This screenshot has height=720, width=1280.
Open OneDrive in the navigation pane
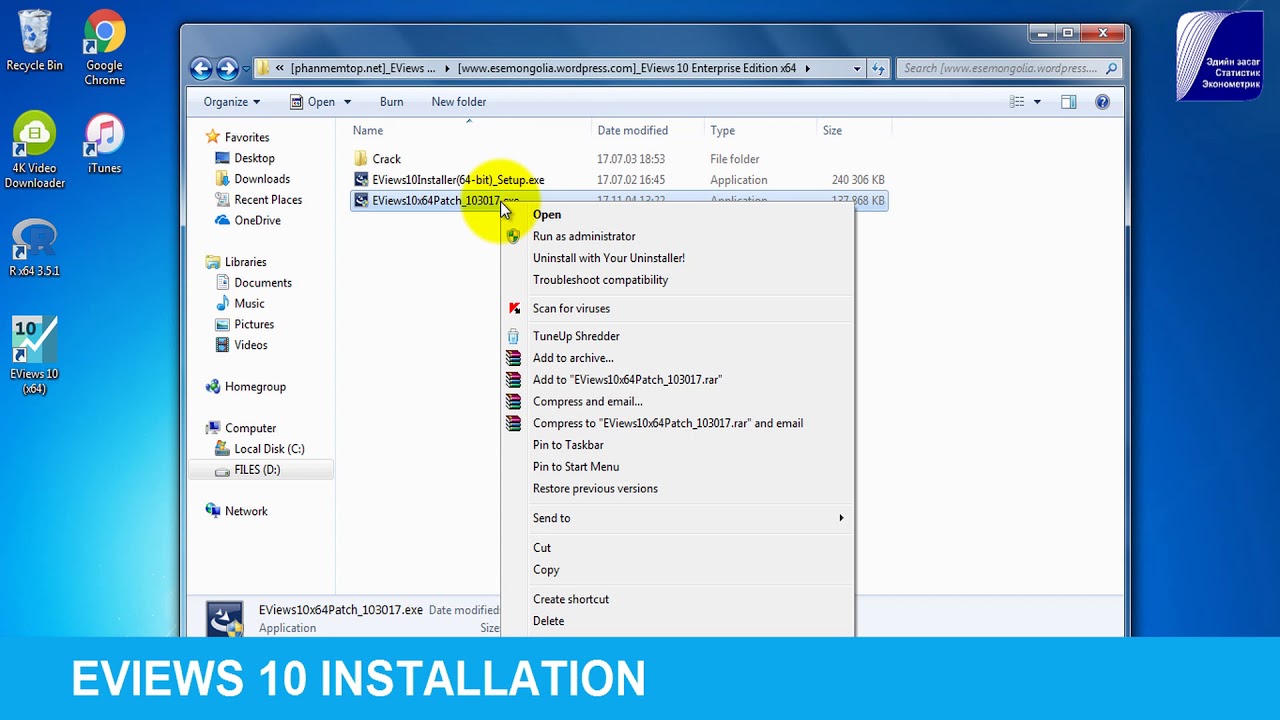click(x=257, y=221)
